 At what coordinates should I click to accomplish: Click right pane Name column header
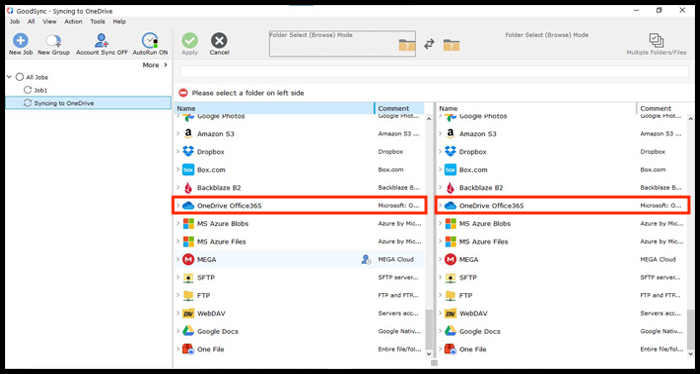[x=536, y=108]
